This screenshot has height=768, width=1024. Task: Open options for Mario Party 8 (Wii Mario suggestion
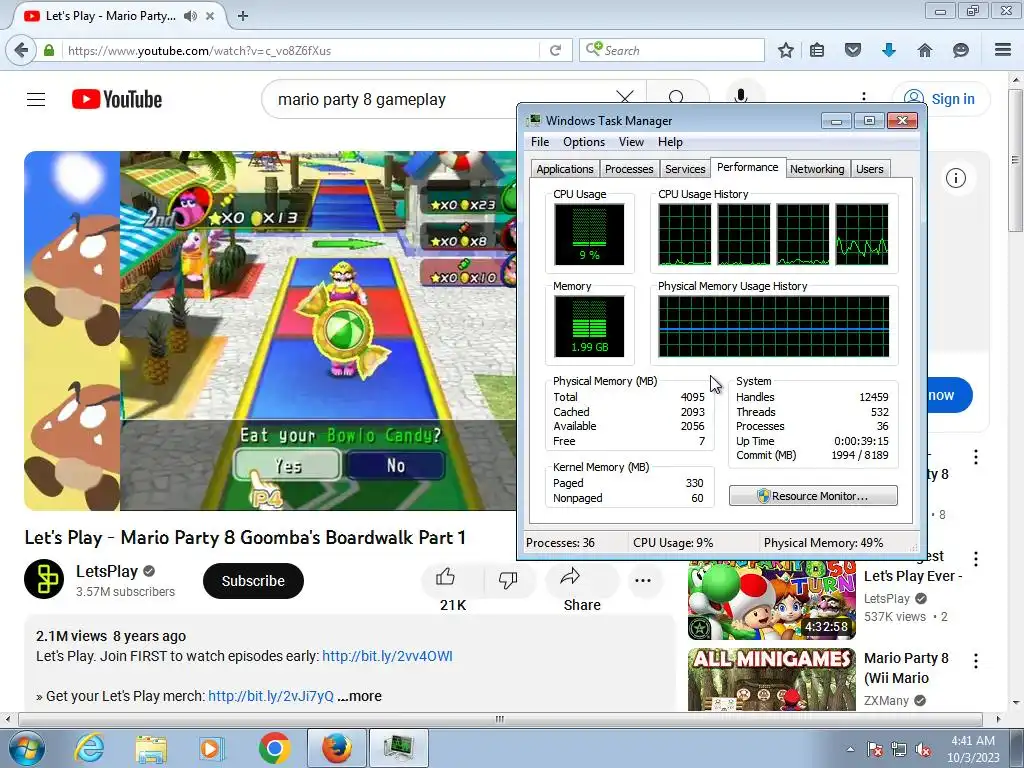976,661
